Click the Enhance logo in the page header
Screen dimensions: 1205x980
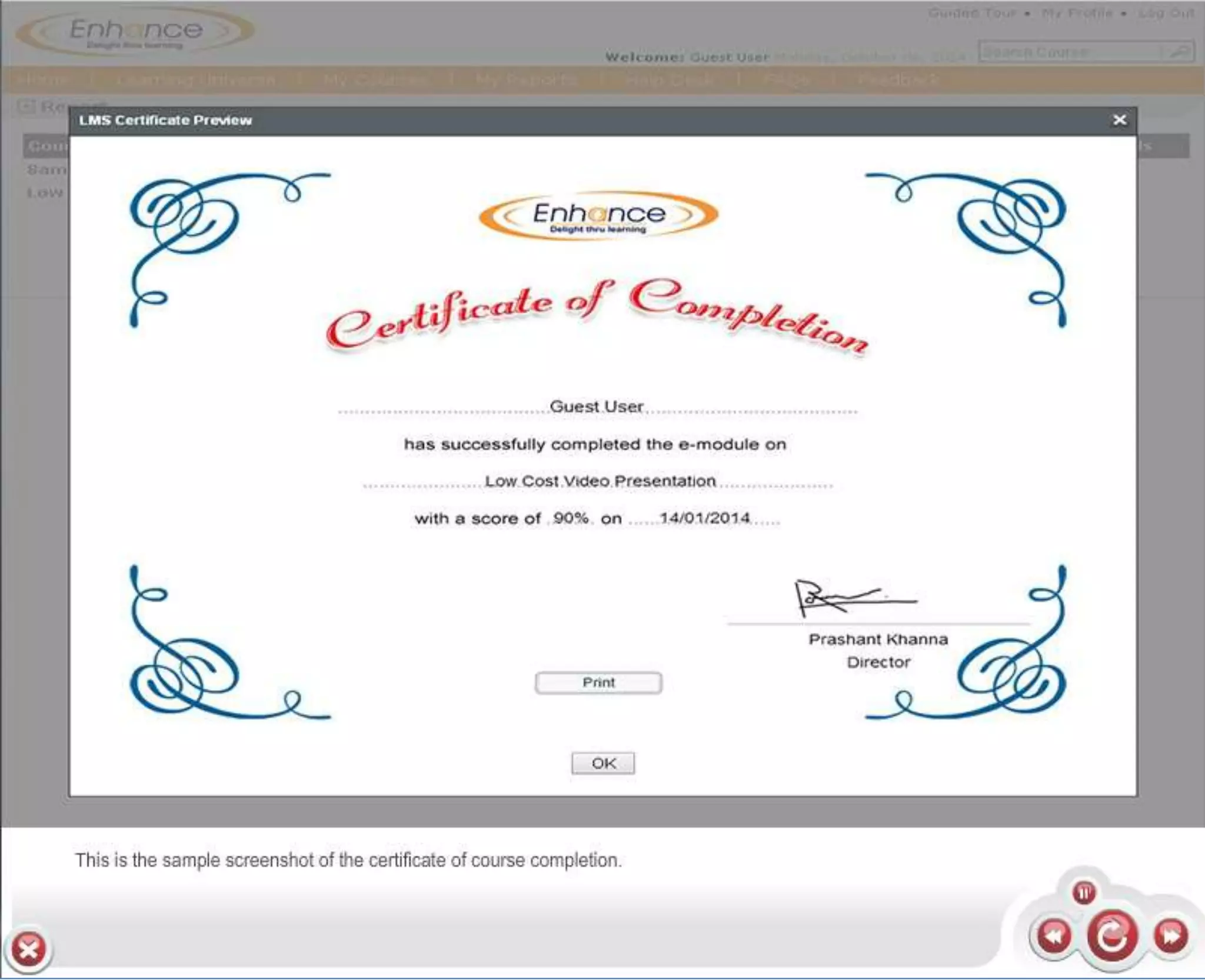[135, 32]
